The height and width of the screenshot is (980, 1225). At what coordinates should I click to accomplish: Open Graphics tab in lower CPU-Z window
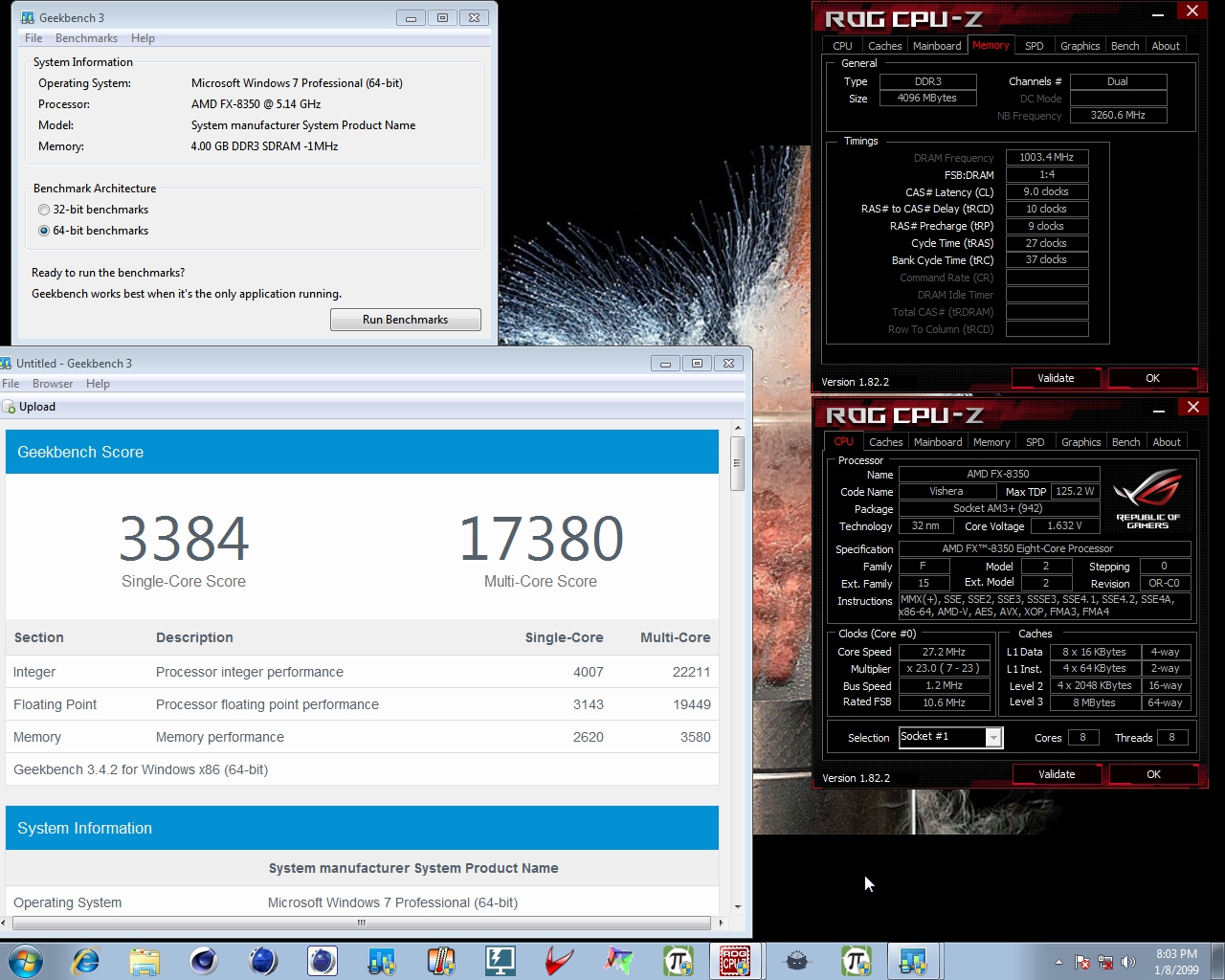(1081, 442)
